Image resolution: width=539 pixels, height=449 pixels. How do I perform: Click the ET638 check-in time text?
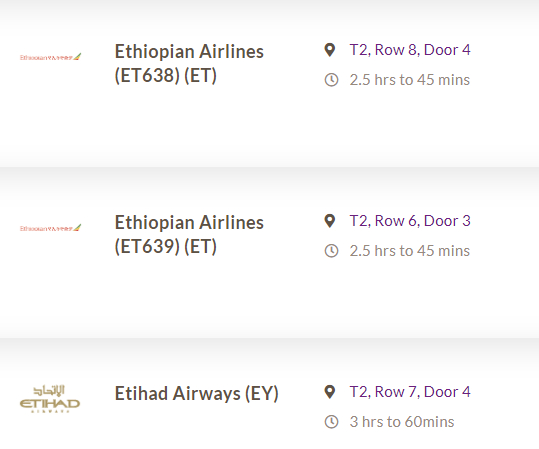pyautogui.click(x=410, y=80)
